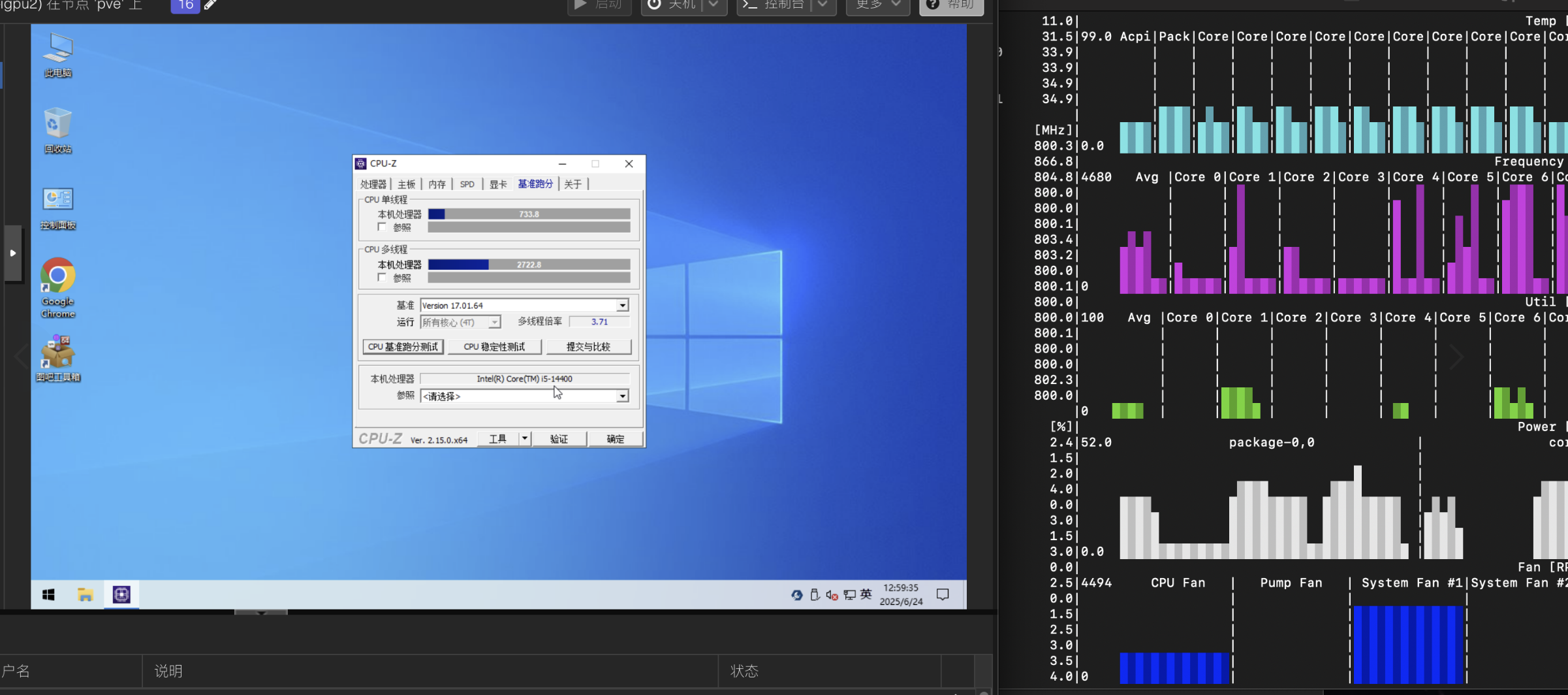Switch to the 内存 tab in CPU-Z
Screen dimensions: 1568x695
pyautogui.click(x=437, y=184)
